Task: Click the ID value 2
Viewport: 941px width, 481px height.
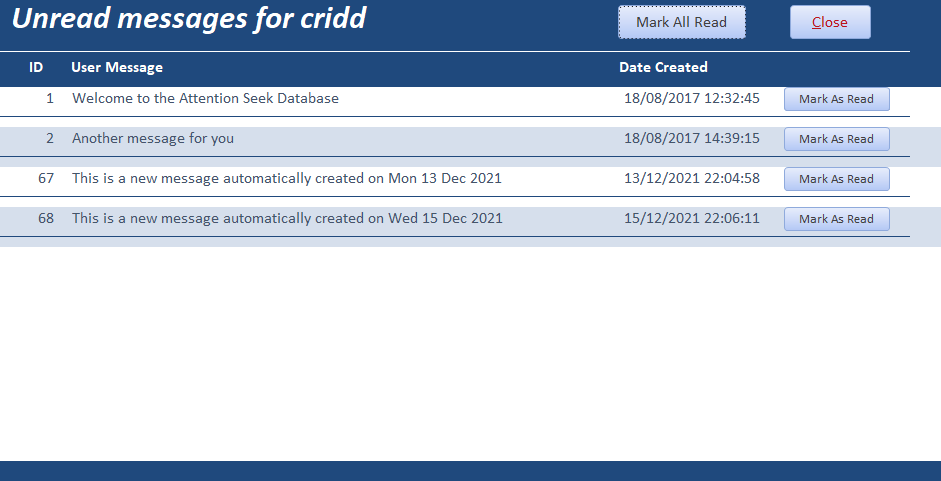Action: (50, 139)
